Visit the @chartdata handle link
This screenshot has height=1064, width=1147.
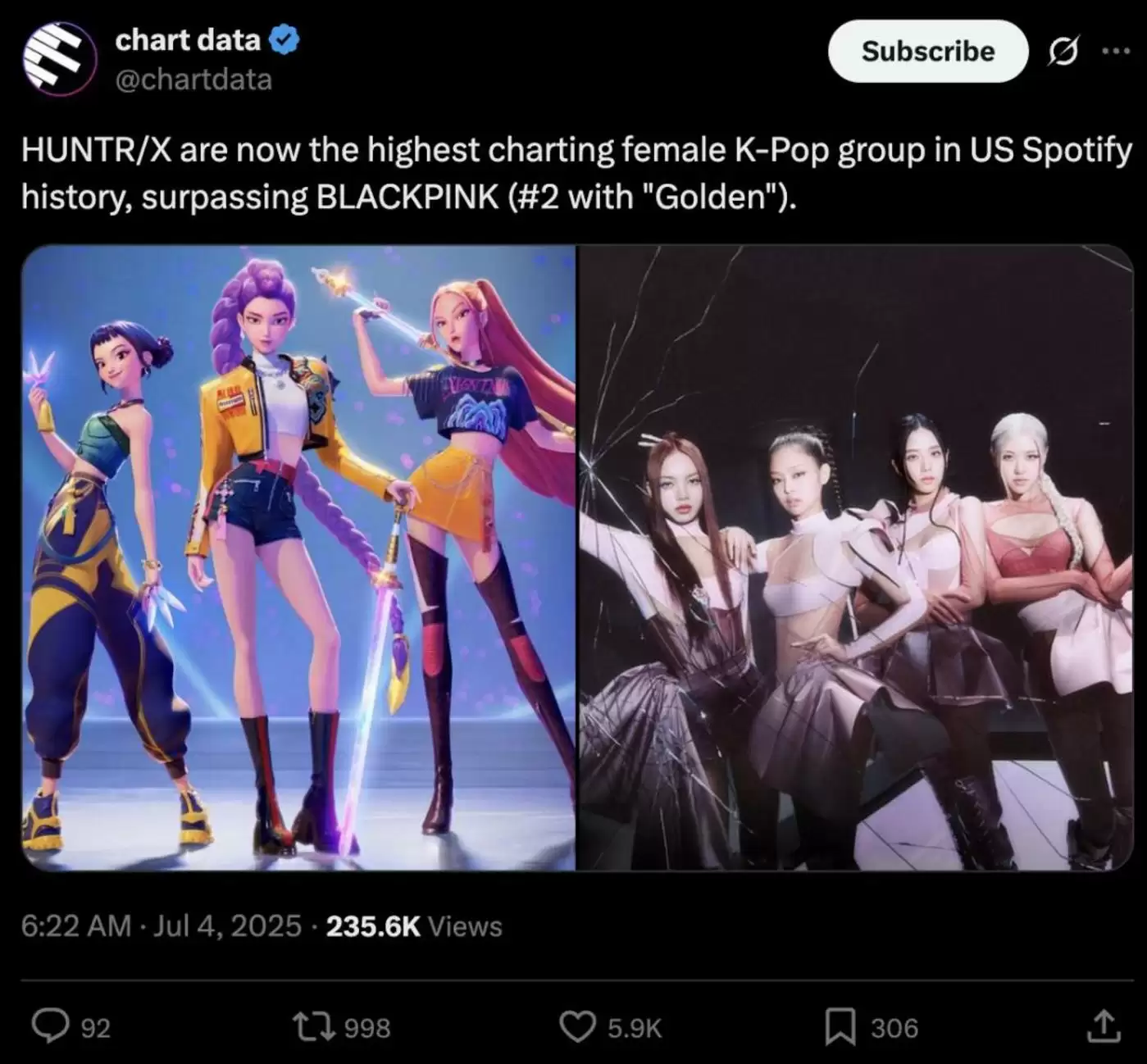(193, 80)
